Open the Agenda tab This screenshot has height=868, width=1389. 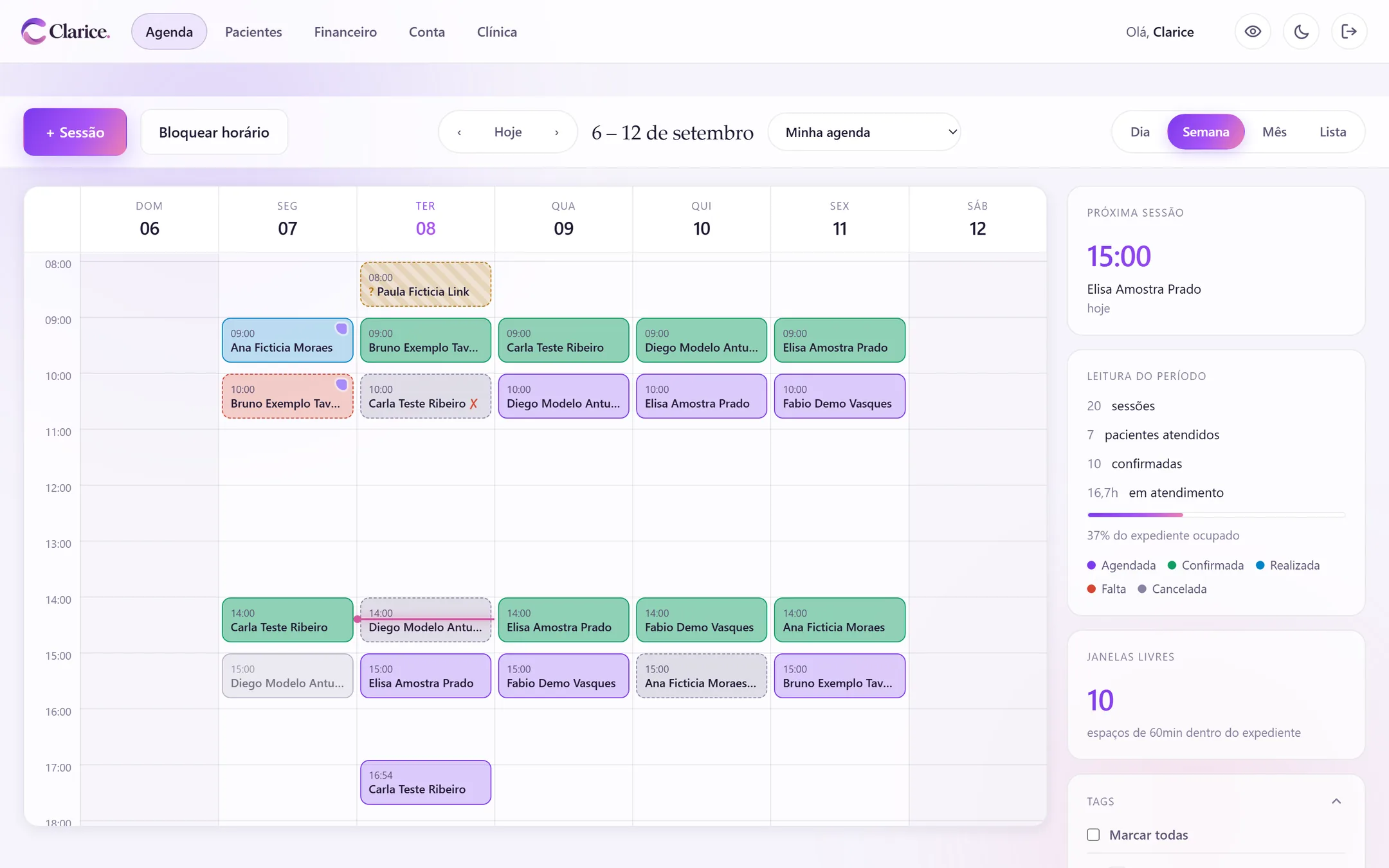[169, 32]
